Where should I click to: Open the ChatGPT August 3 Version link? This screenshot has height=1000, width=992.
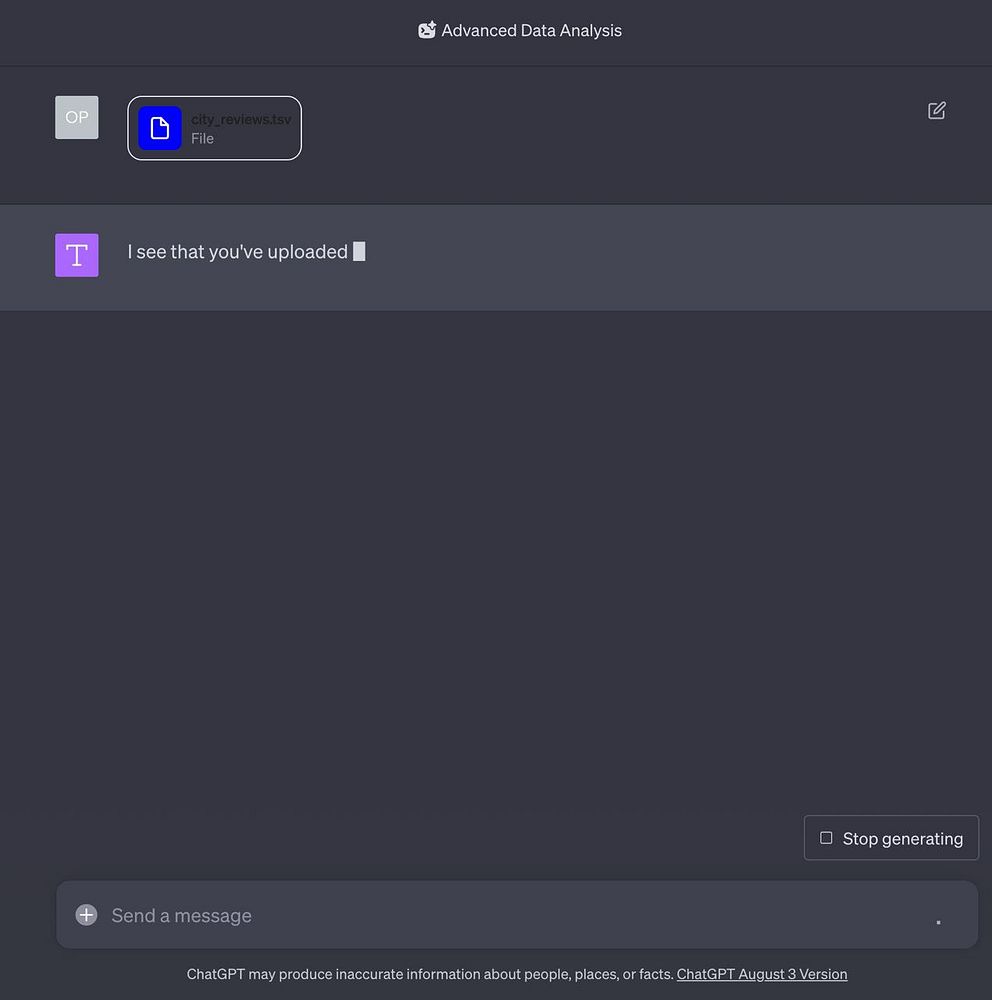[762, 974]
